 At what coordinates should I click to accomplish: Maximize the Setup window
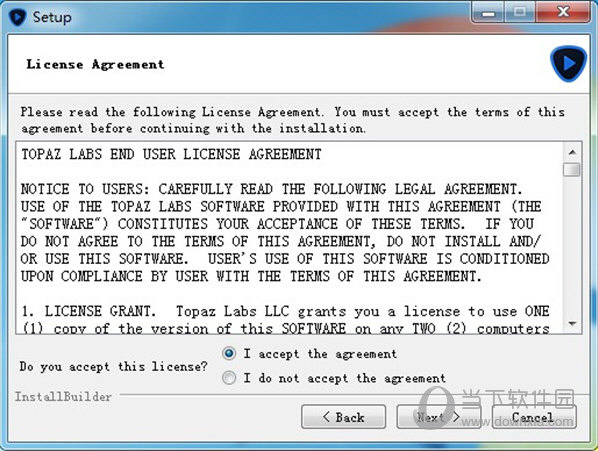point(519,13)
